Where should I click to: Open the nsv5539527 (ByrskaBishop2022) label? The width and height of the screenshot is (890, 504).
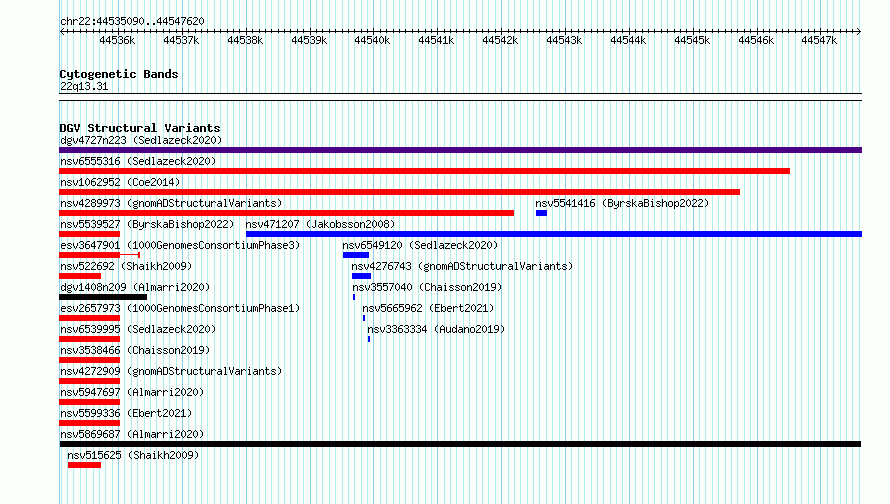147,224
